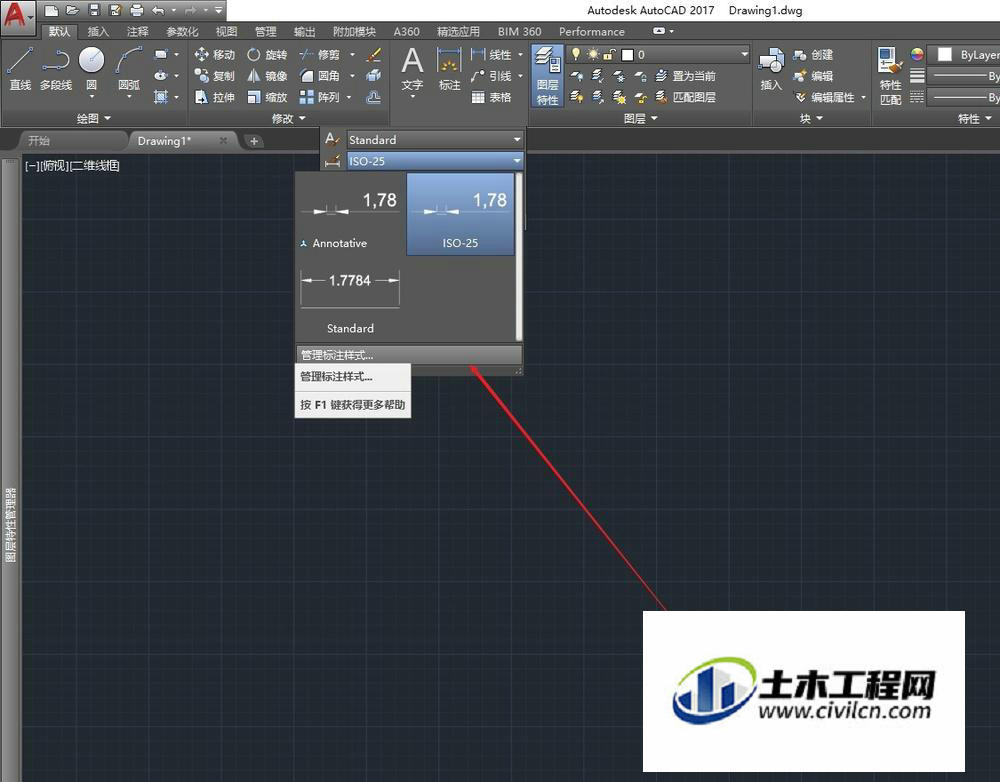Click the Mirror (镜像) tool
Image resolution: width=1000 pixels, height=782 pixels.
pos(267,76)
